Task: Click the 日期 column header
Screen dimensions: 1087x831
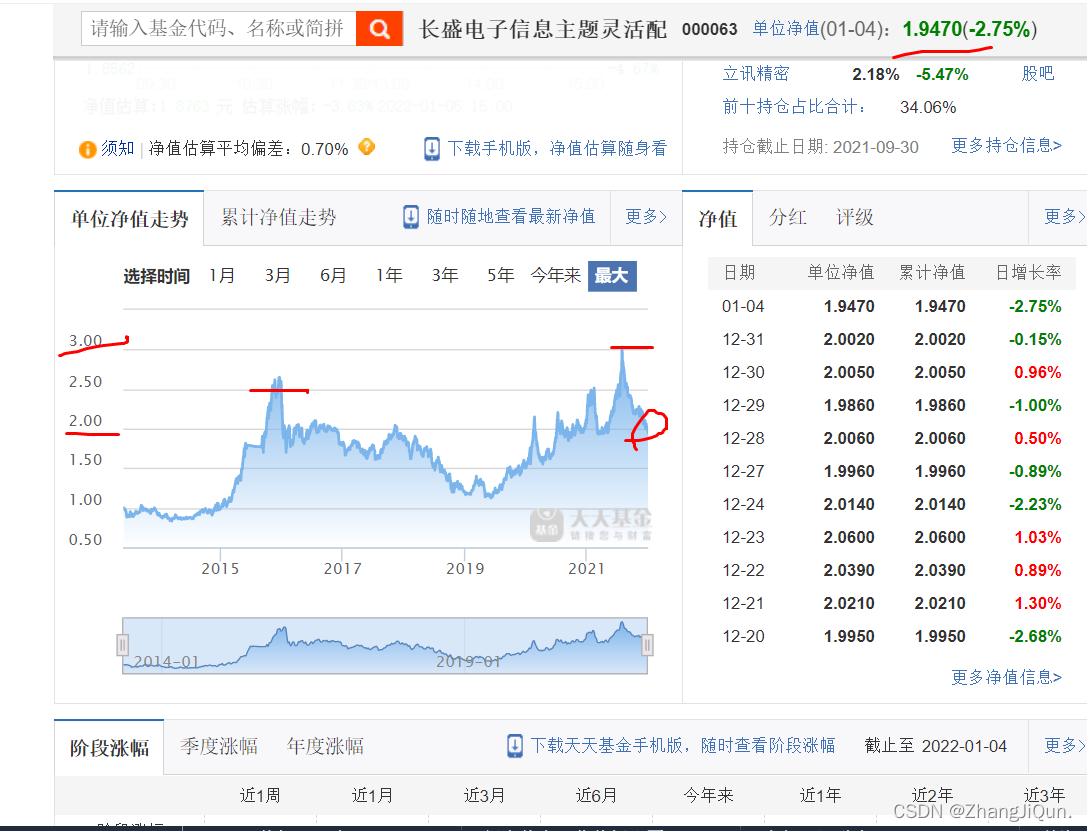Action: [x=739, y=272]
